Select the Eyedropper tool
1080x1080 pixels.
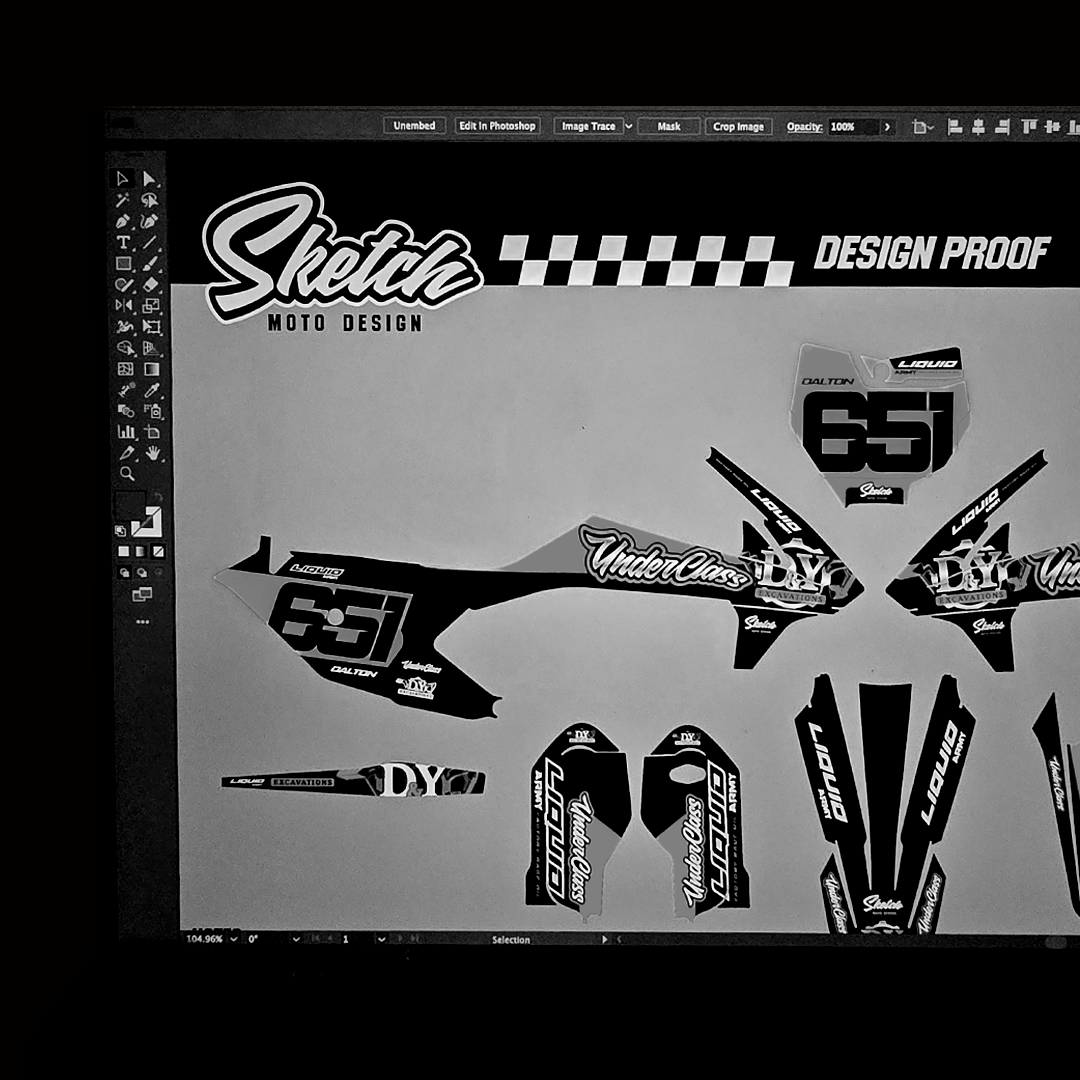click(152, 391)
